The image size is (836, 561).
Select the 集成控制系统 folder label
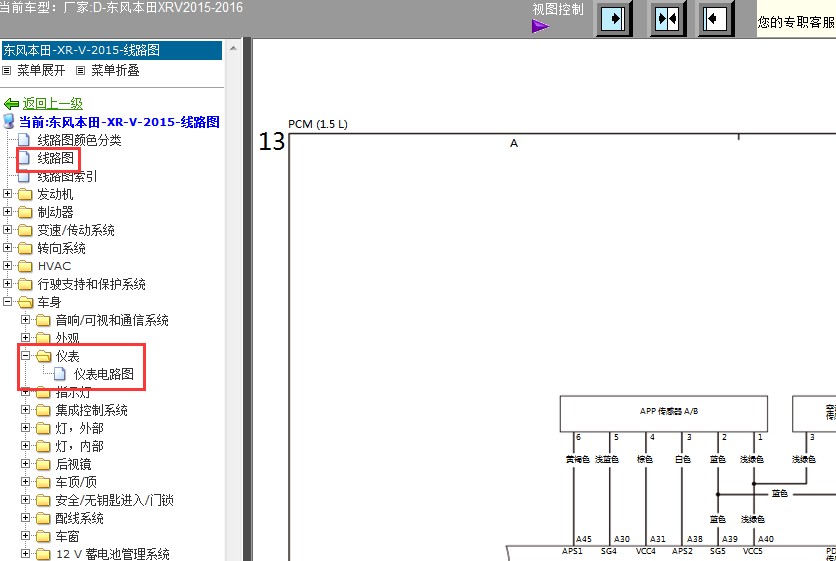pyautogui.click(x=91, y=410)
